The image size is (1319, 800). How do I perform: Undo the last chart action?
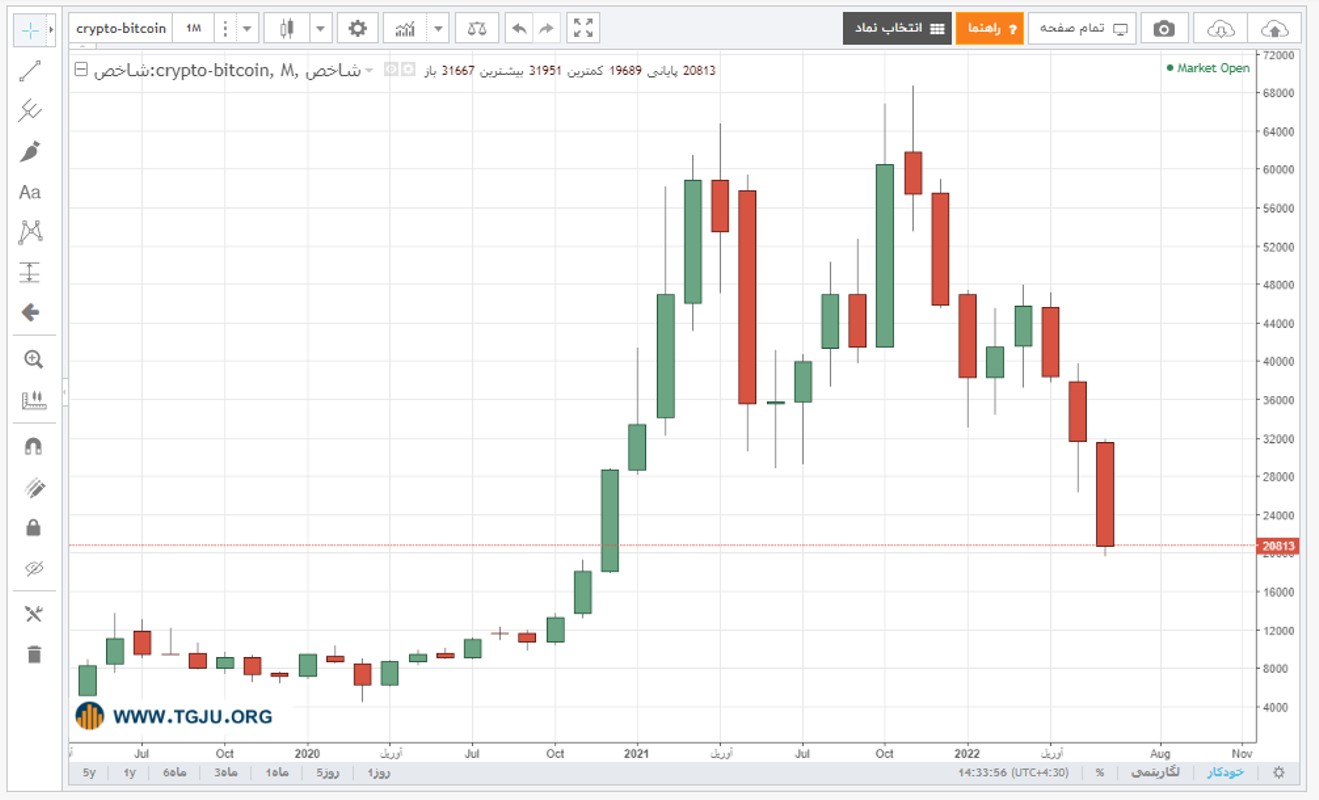click(x=518, y=28)
